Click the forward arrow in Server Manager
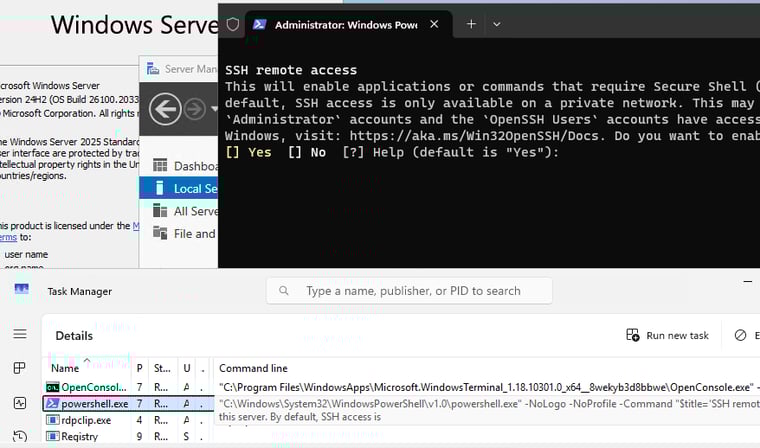 (x=195, y=109)
